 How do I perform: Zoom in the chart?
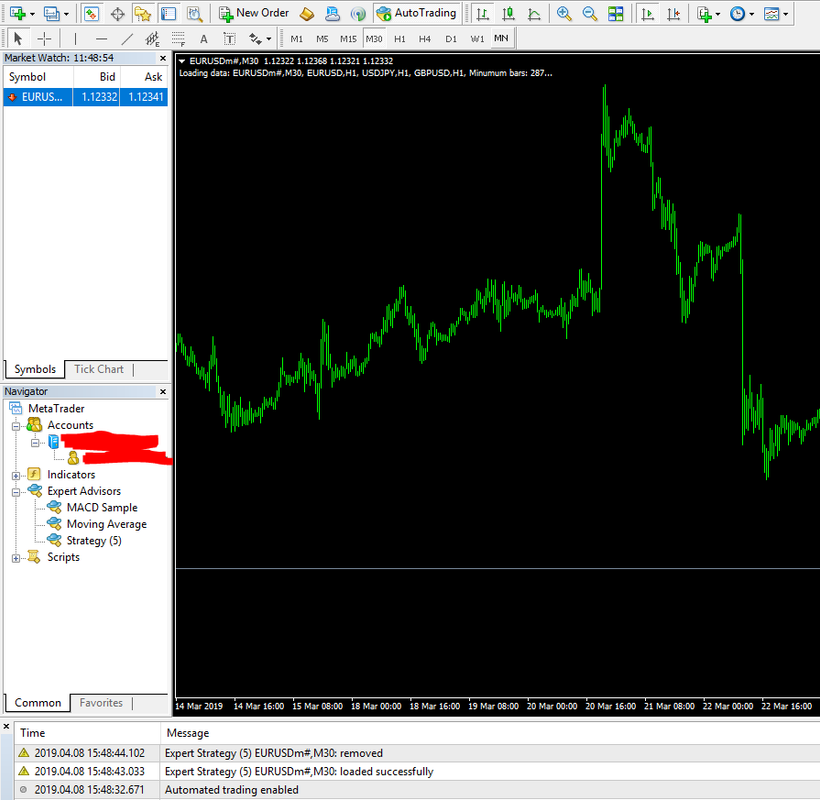[564, 14]
